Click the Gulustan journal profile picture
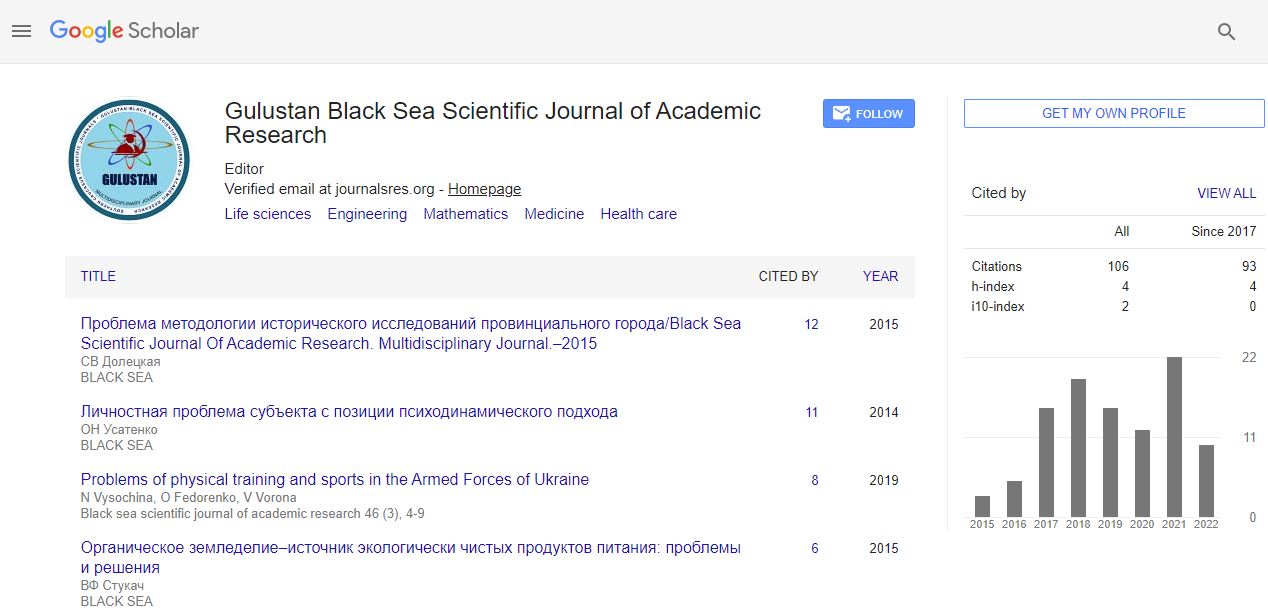The image size is (1268, 614). 129,160
